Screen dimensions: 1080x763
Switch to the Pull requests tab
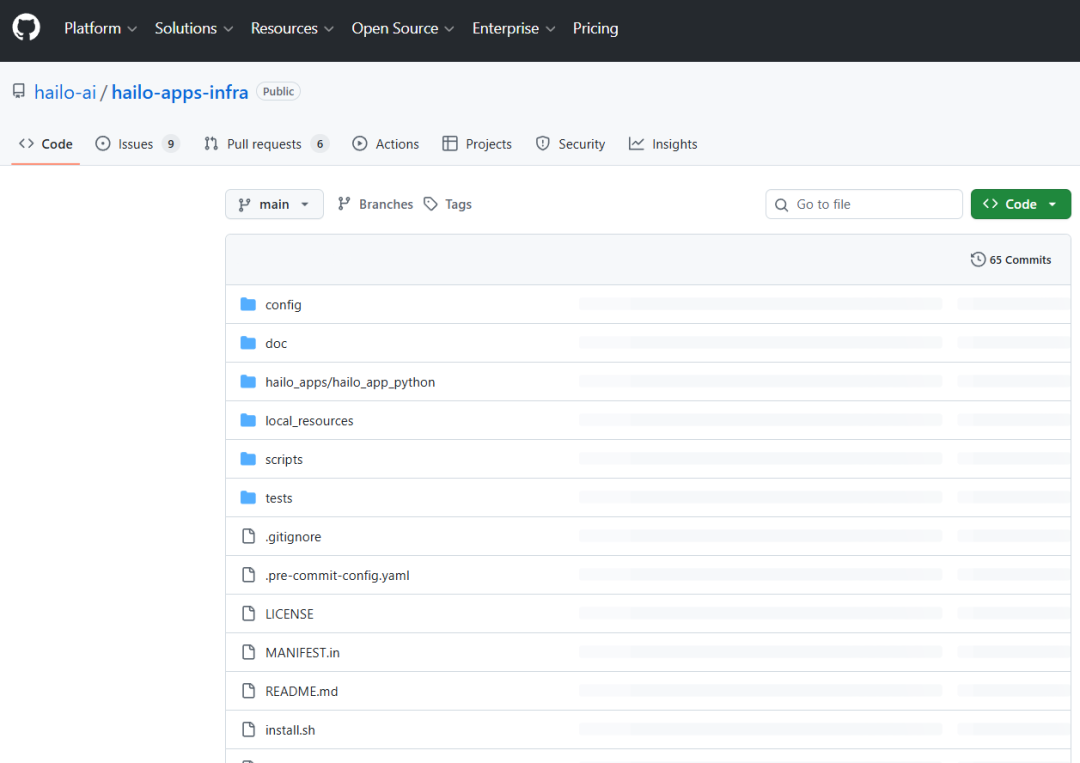point(266,144)
